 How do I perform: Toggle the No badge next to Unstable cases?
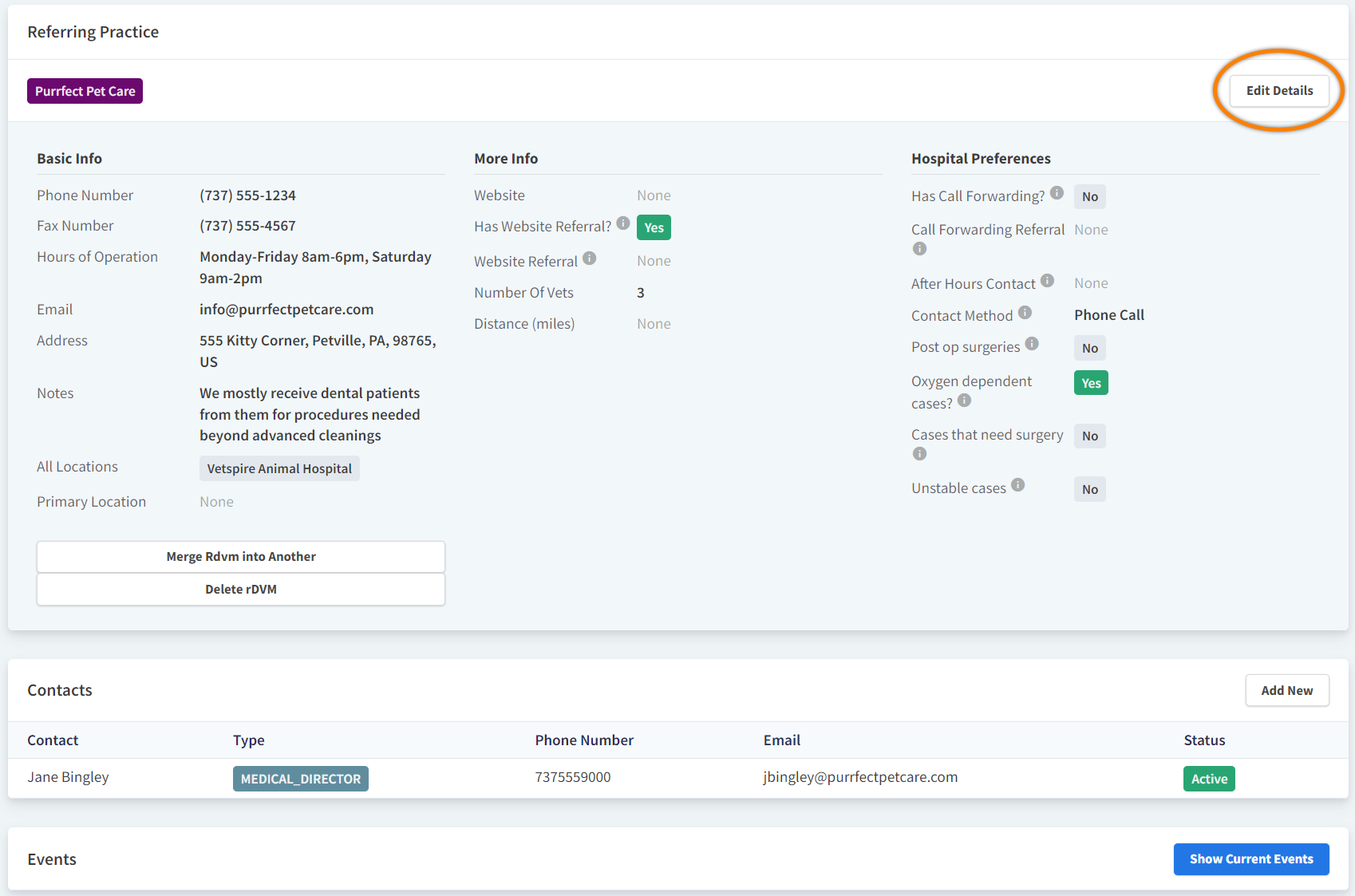pos(1089,488)
